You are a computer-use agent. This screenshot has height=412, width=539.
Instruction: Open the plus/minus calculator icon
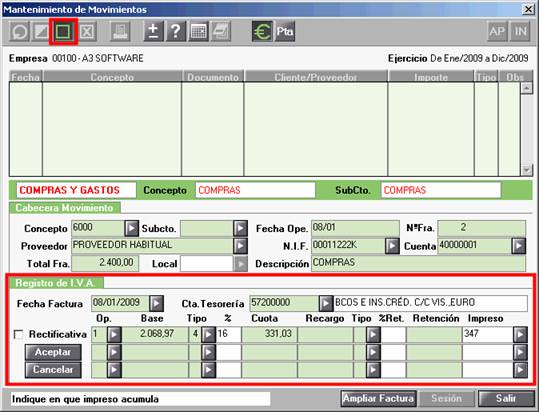153,32
